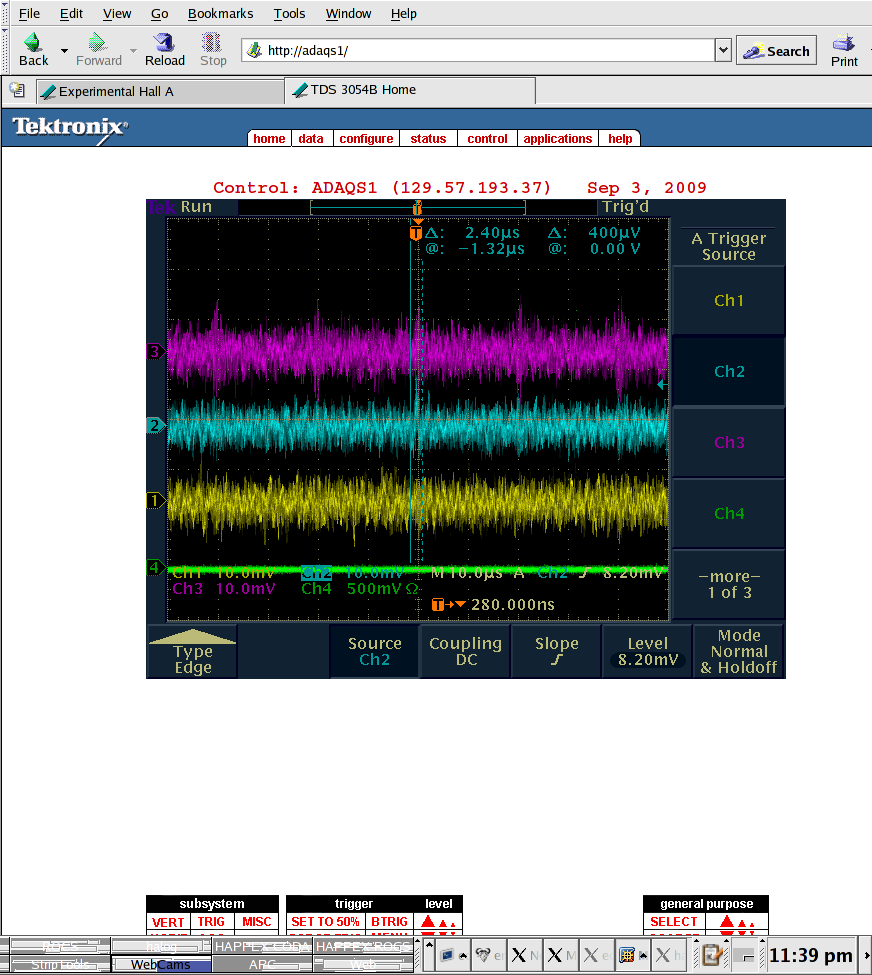Click the desktop monitor icon in taskbar
The image size is (872, 975).
446,954
